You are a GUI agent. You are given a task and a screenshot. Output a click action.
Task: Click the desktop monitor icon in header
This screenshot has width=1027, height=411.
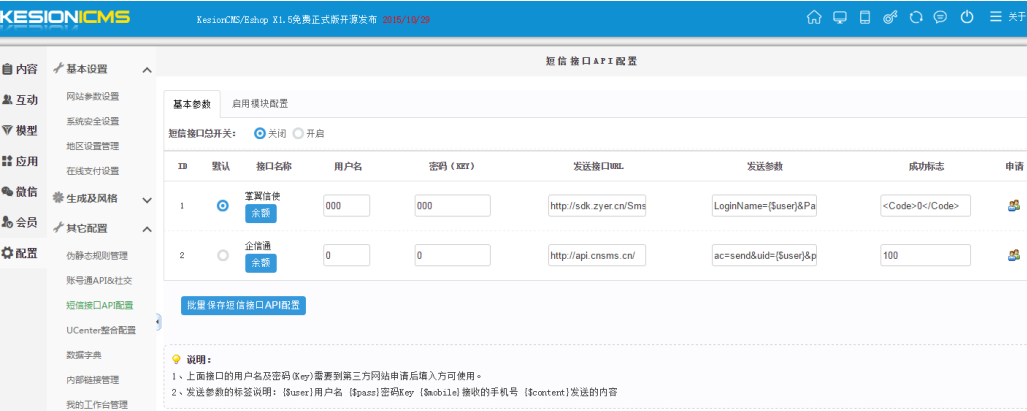839,17
